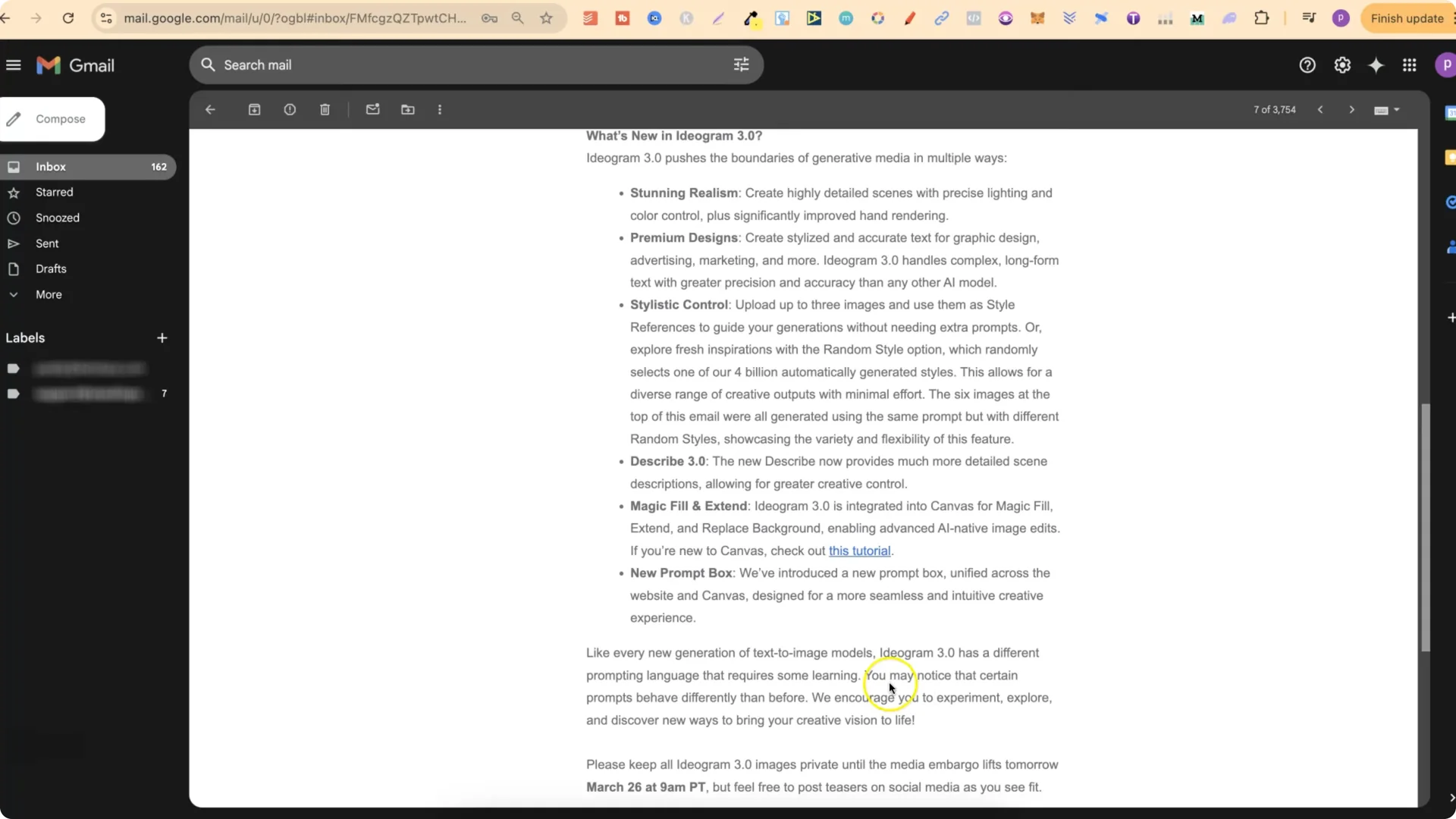
Task: Delete the open email
Action: 325,109
